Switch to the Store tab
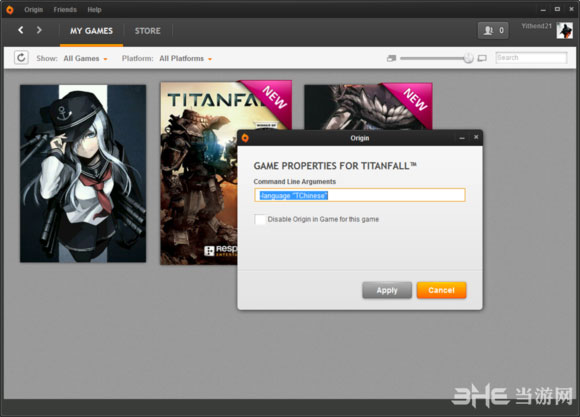The width and height of the screenshot is (580, 417). pos(148,31)
